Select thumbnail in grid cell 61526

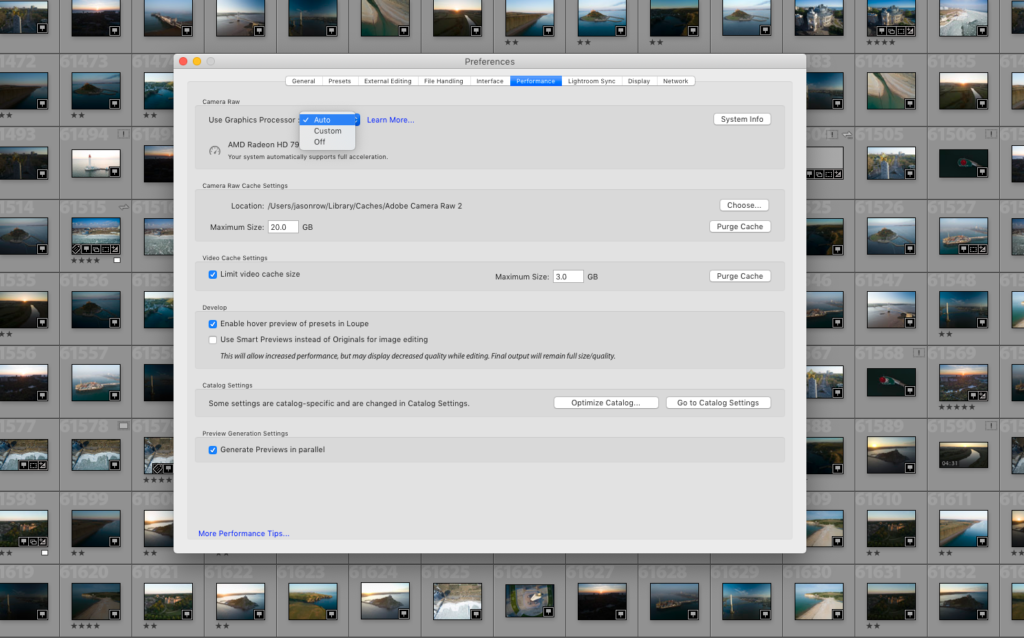(891, 236)
